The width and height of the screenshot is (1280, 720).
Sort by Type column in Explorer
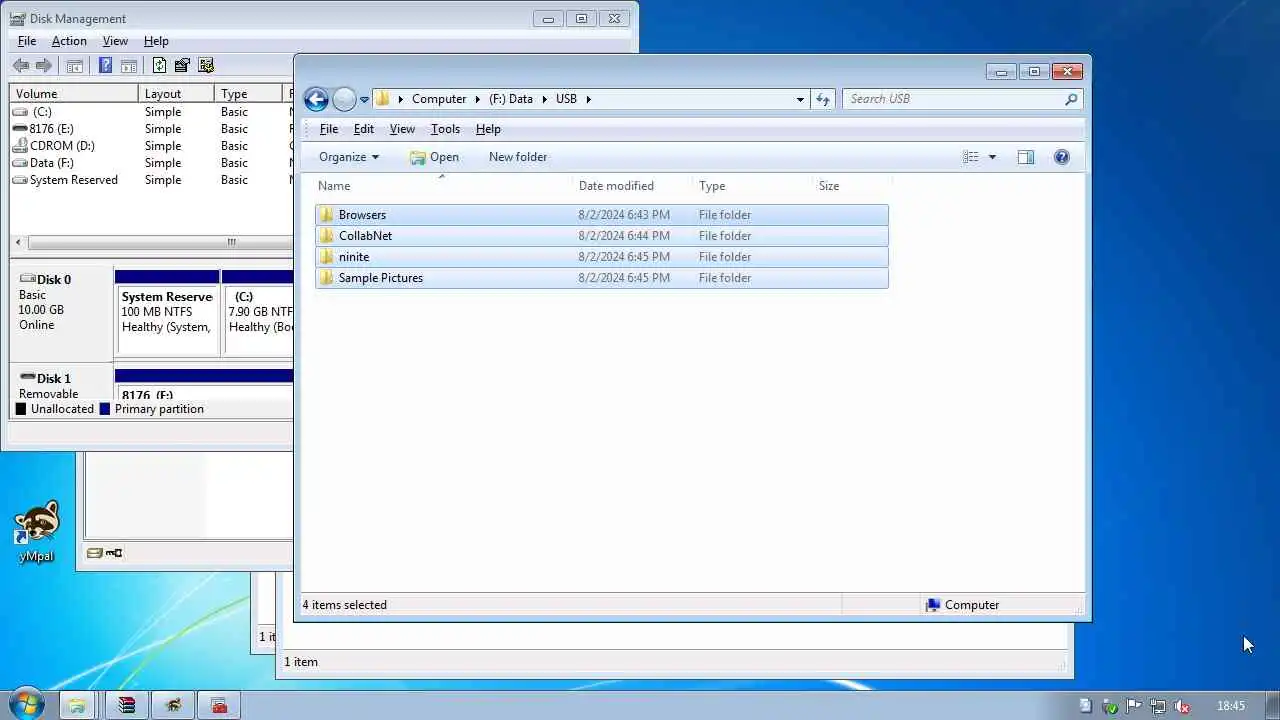click(x=753, y=186)
